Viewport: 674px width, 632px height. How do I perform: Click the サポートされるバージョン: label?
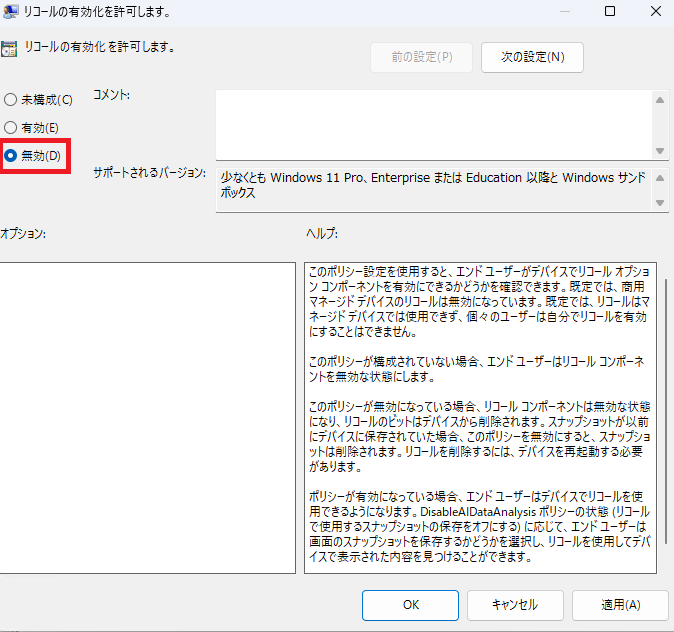coord(150,173)
